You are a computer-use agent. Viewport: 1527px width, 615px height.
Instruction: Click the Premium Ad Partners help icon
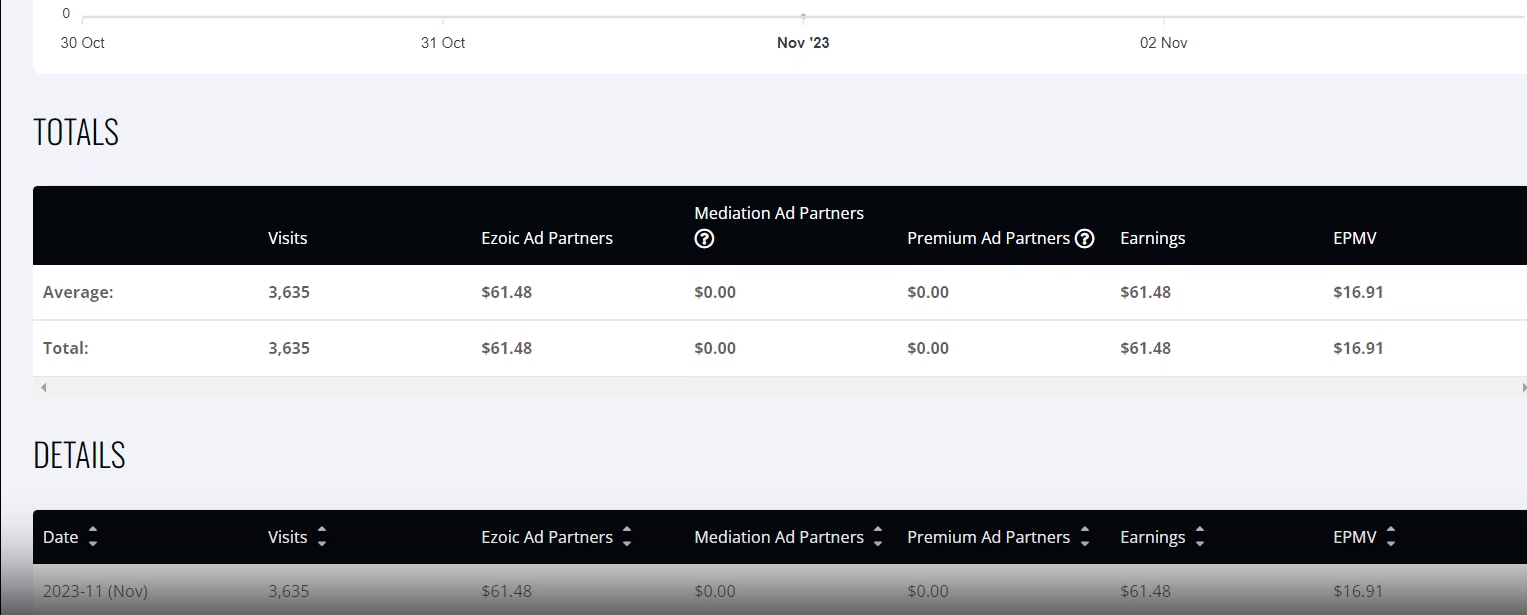coord(1084,238)
